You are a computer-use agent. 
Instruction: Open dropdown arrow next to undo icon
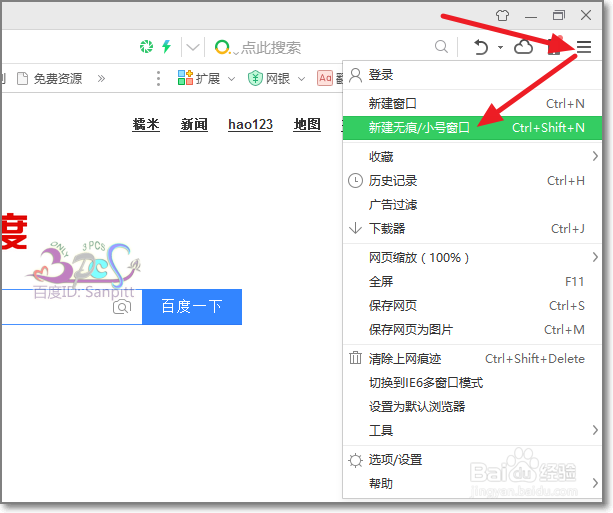(x=500, y=47)
